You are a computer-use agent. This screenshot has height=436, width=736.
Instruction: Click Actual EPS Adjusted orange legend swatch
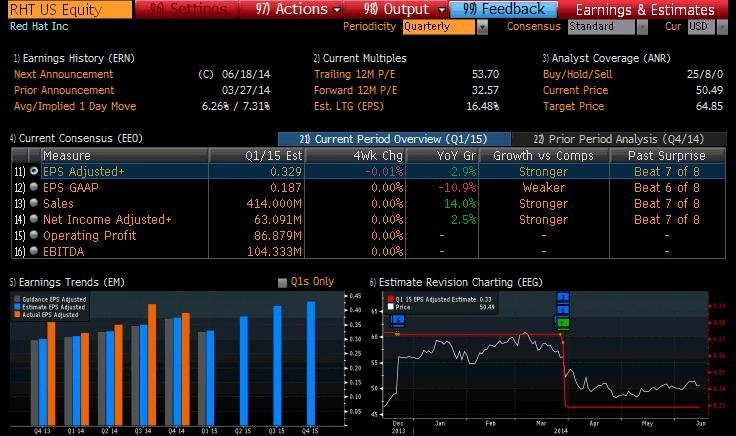click(17, 314)
